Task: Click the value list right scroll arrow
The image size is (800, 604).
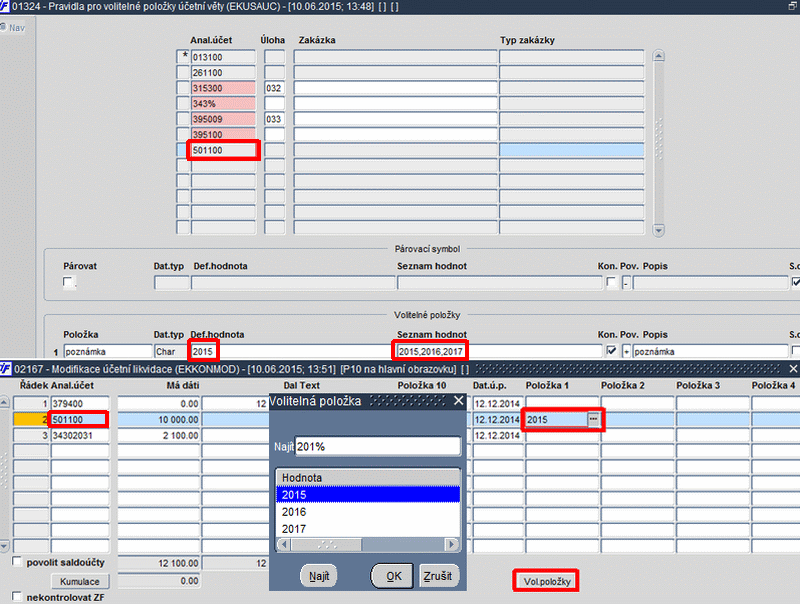Action: [x=452, y=544]
